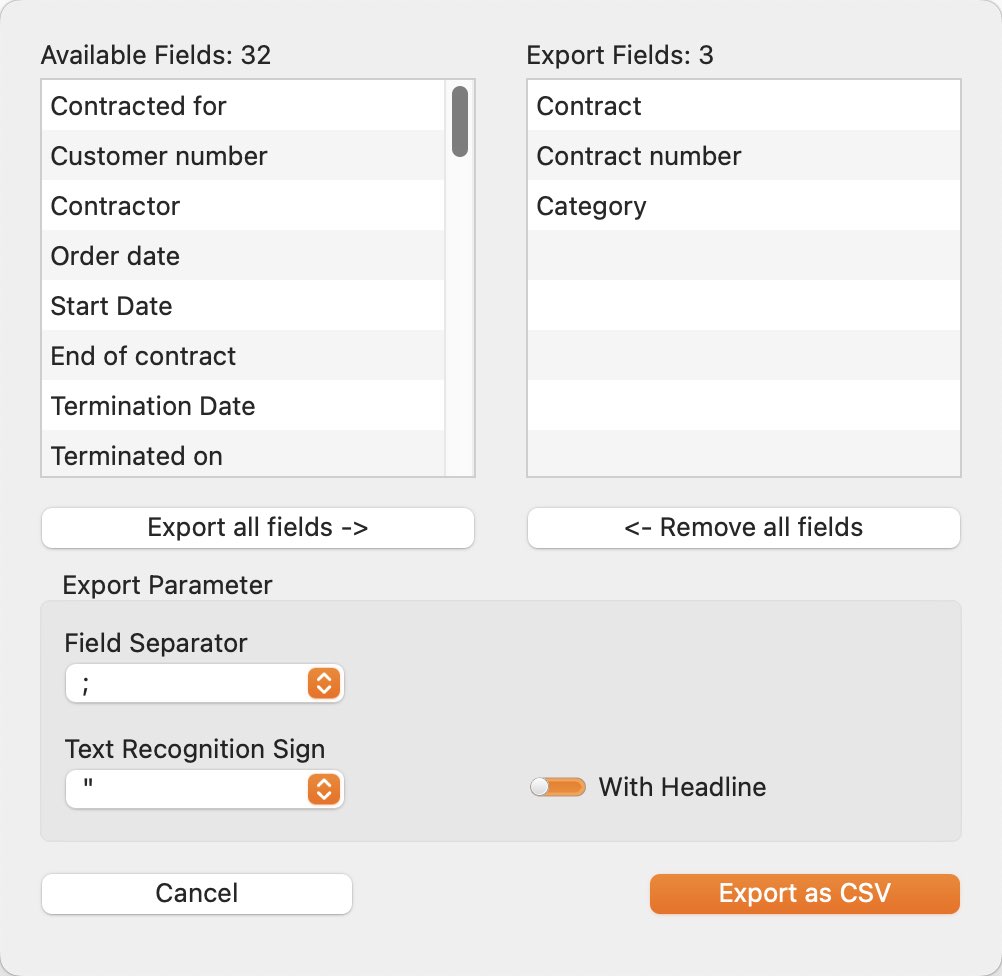Cancel the export dialog

click(x=197, y=894)
